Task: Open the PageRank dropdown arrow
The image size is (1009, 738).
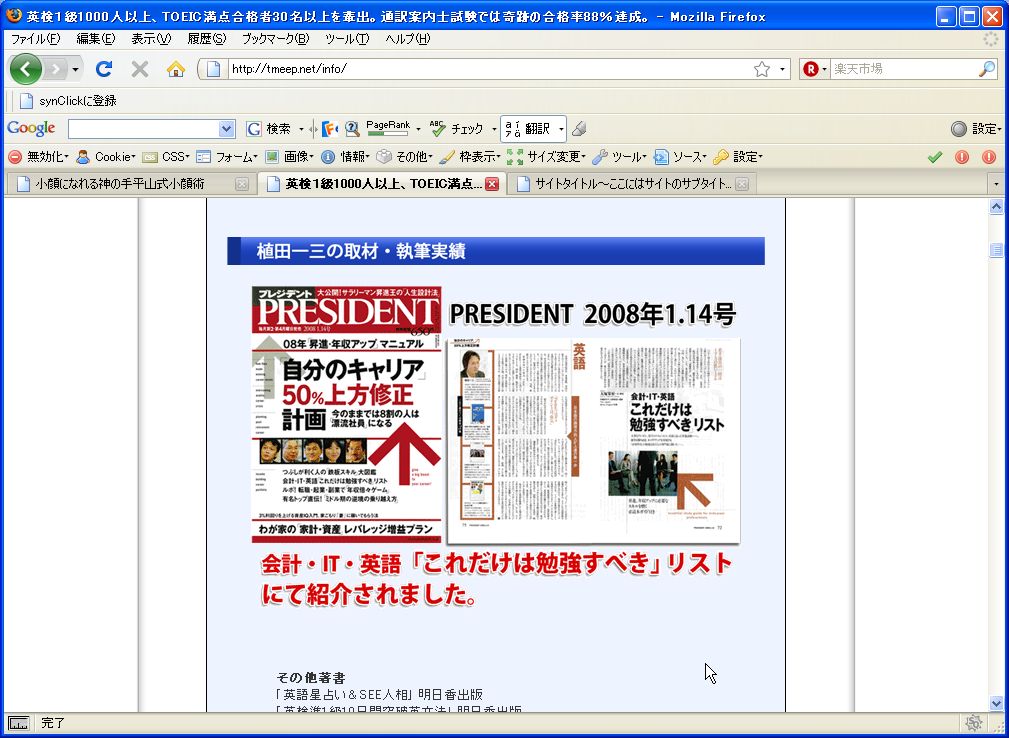Action: tap(418, 129)
